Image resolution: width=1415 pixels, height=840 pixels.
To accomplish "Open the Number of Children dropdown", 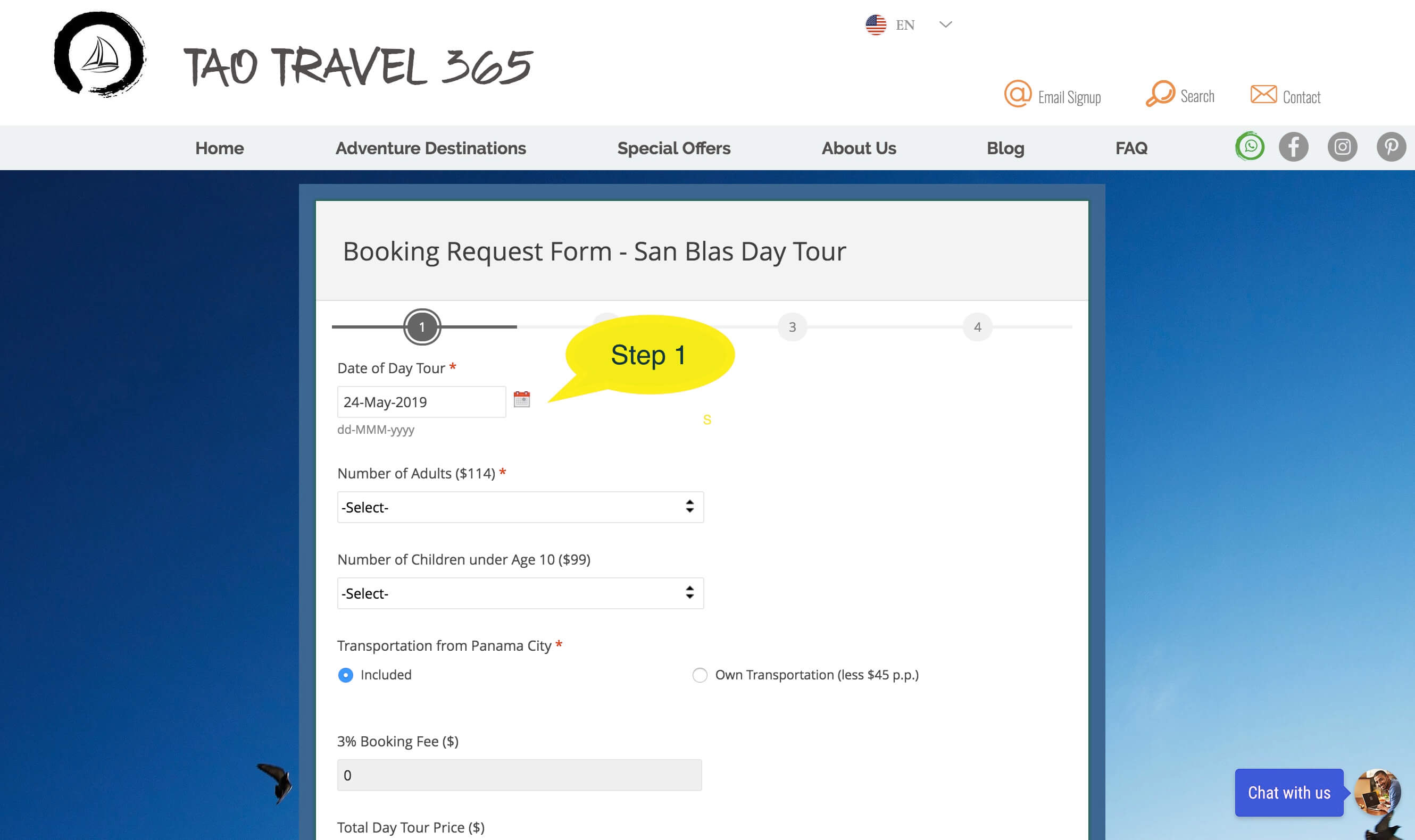I will coord(520,593).
